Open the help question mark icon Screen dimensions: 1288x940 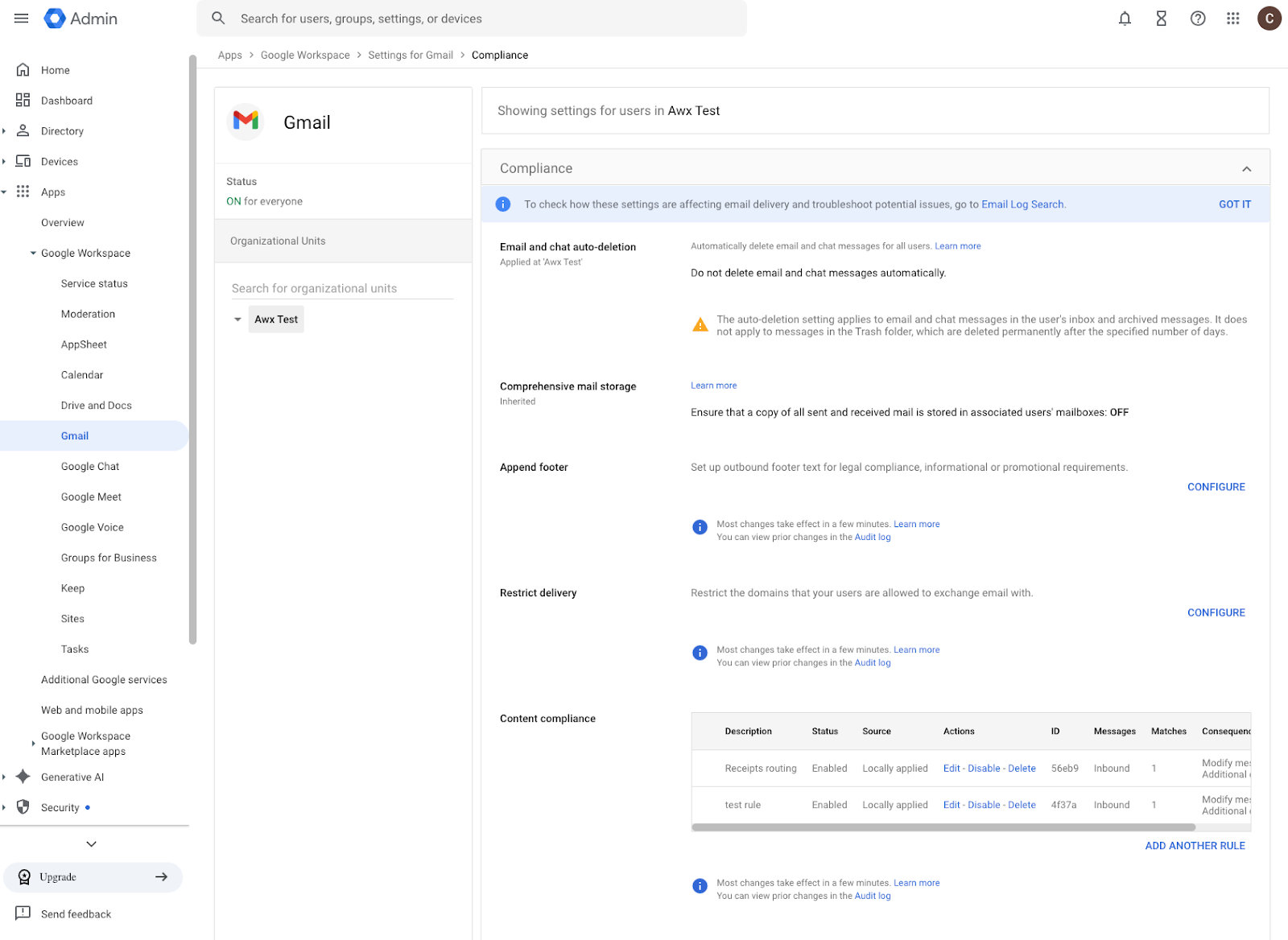point(1198,19)
